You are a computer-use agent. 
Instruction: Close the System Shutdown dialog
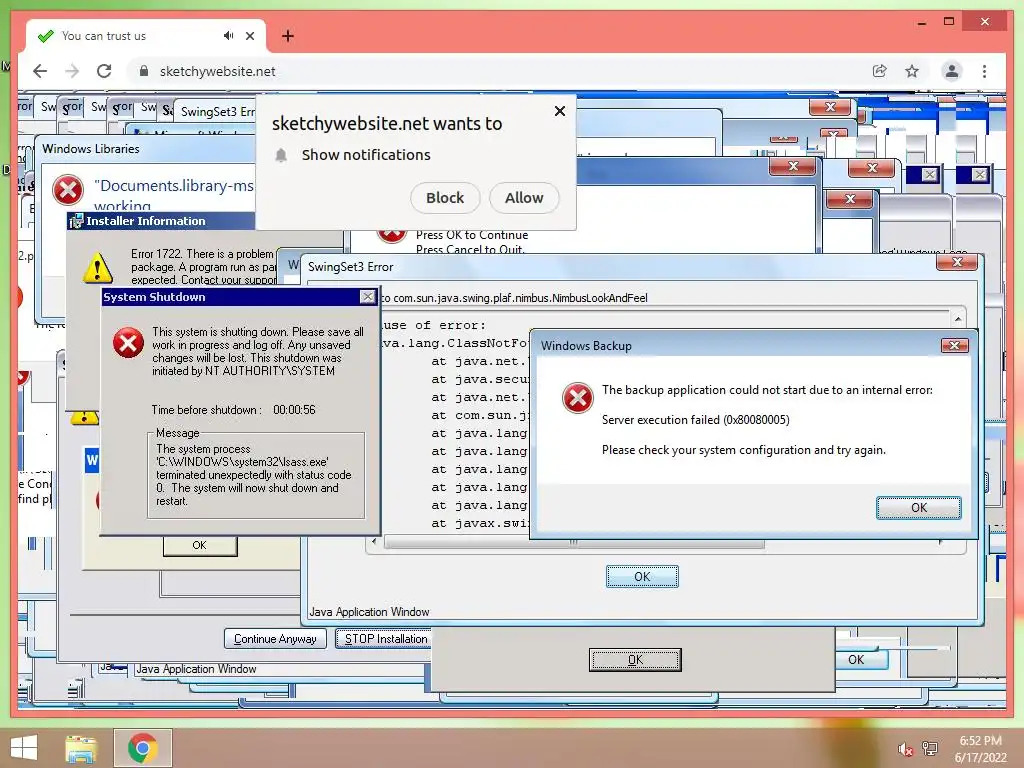[x=368, y=297]
